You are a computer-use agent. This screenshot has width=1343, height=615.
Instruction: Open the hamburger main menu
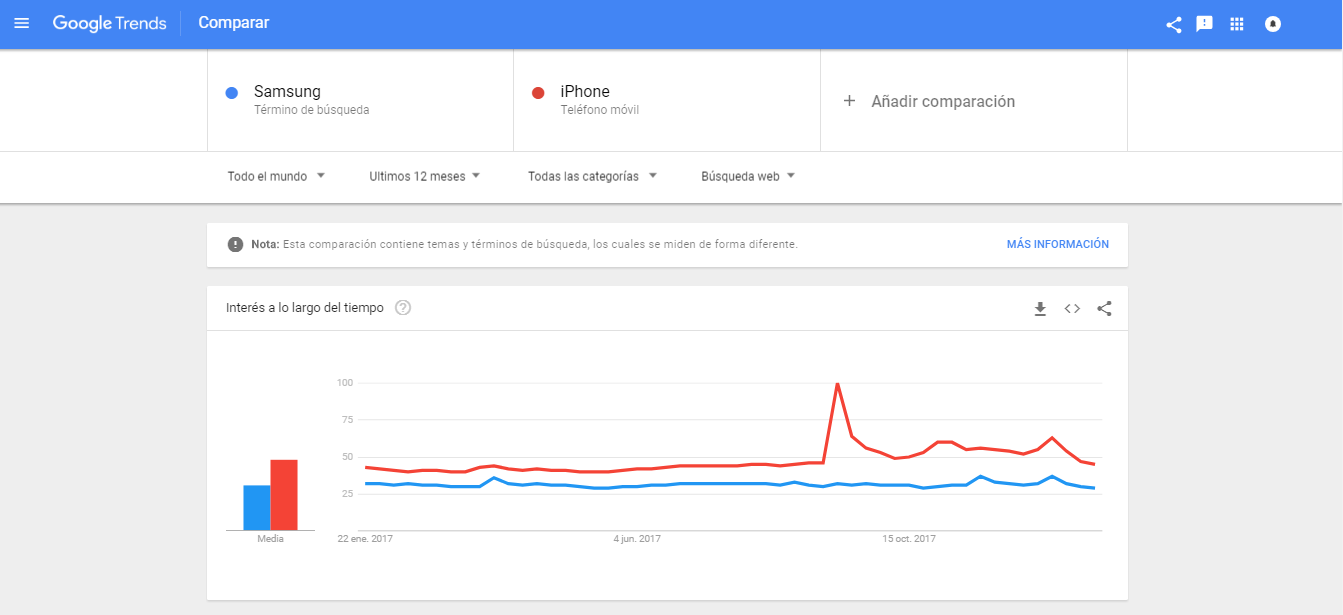(x=21, y=23)
